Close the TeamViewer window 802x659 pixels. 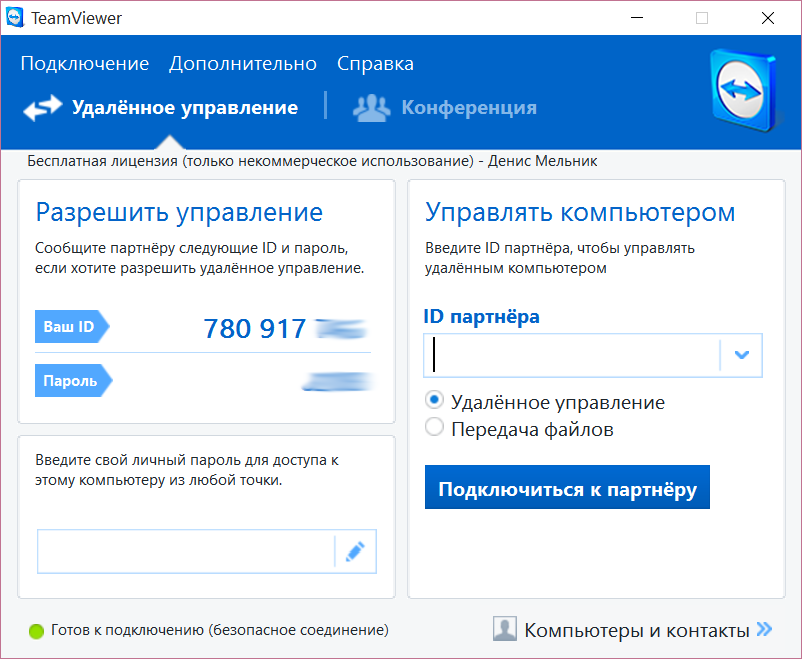[x=768, y=18]
